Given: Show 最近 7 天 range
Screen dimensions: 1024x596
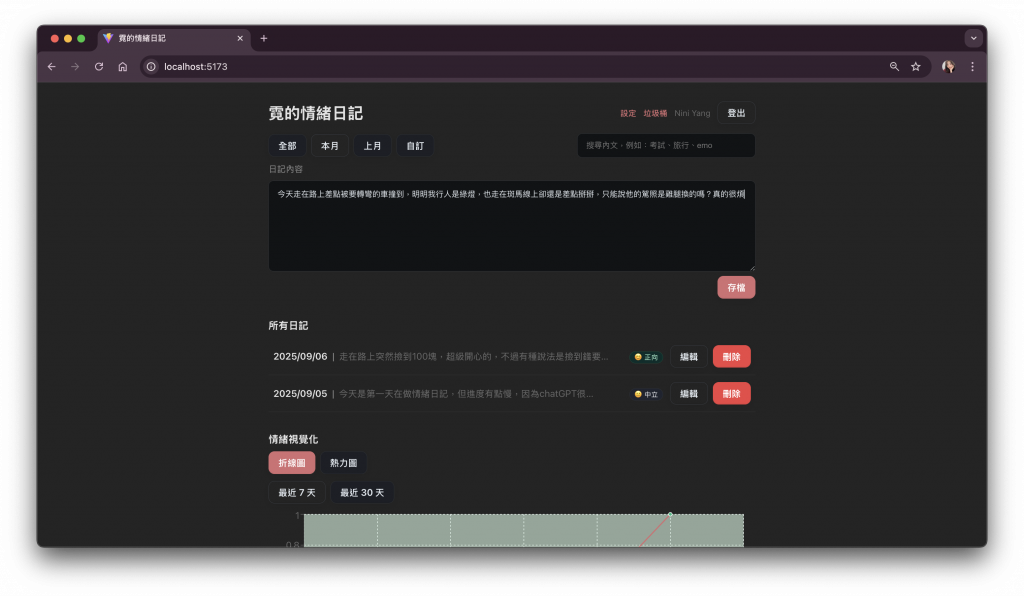Looking at the screenshot, I should (x=297, y=493).
